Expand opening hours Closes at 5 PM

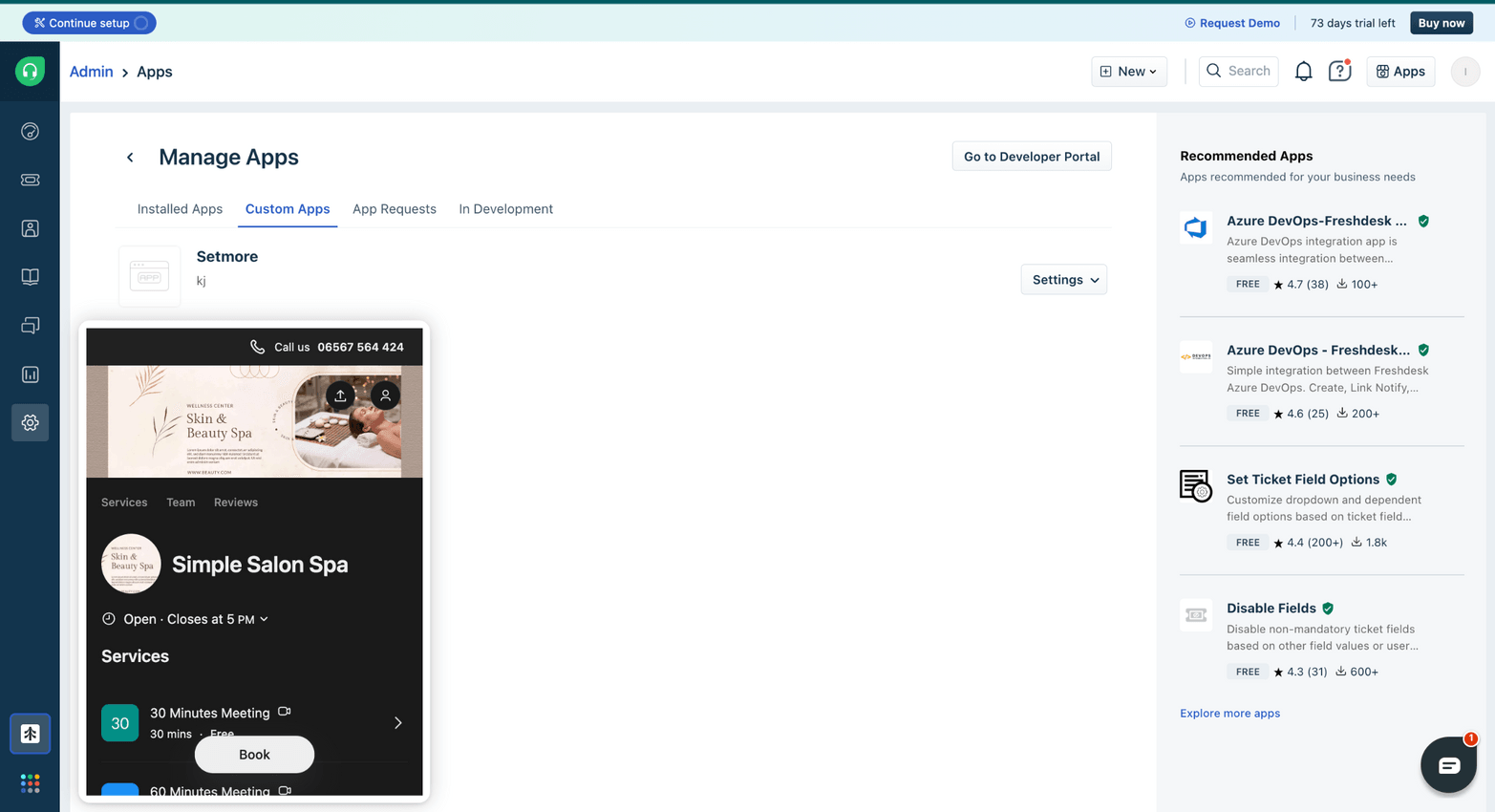pos(196,619)
